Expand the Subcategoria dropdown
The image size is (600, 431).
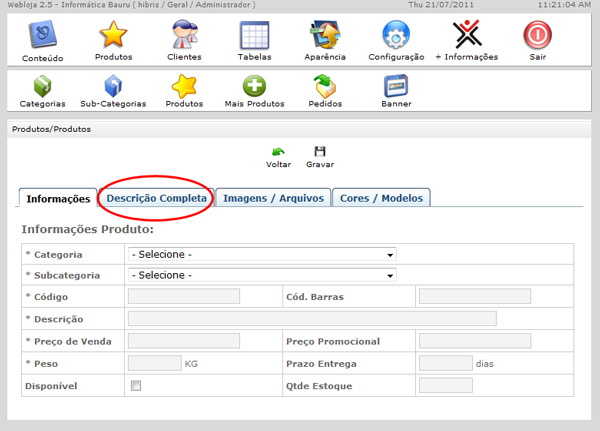262,275
